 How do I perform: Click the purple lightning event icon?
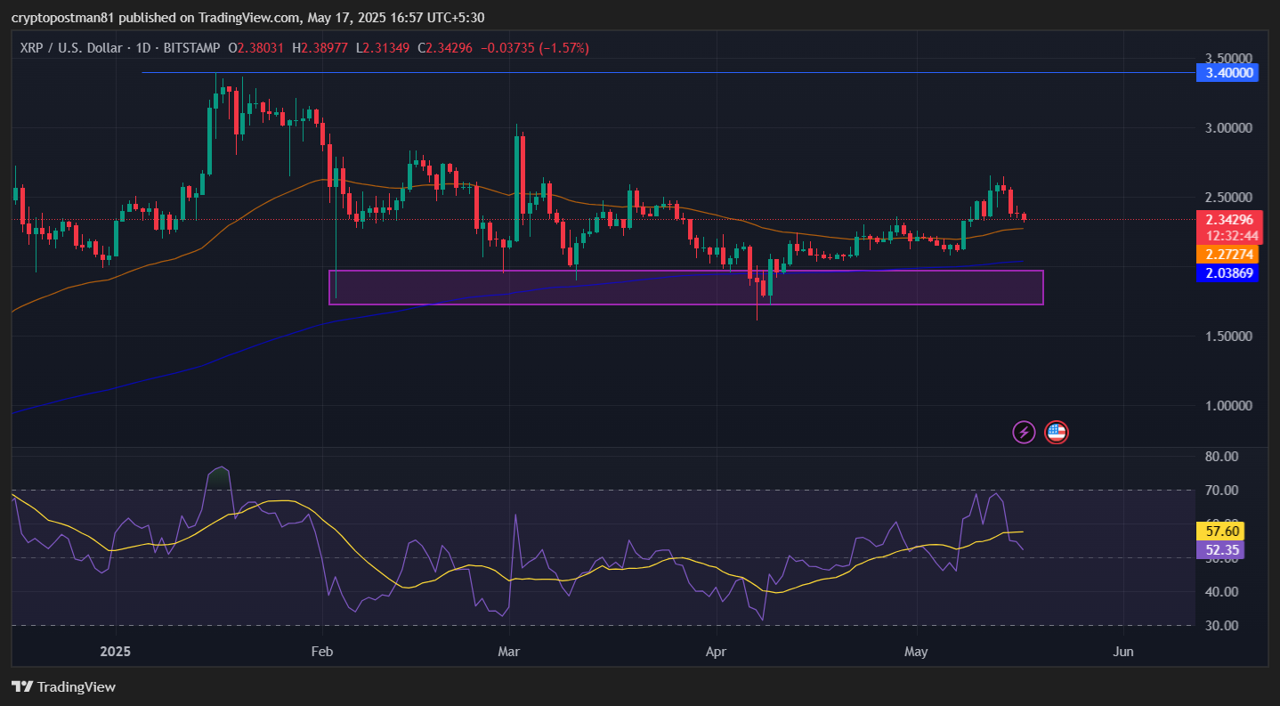point(1023,432)
